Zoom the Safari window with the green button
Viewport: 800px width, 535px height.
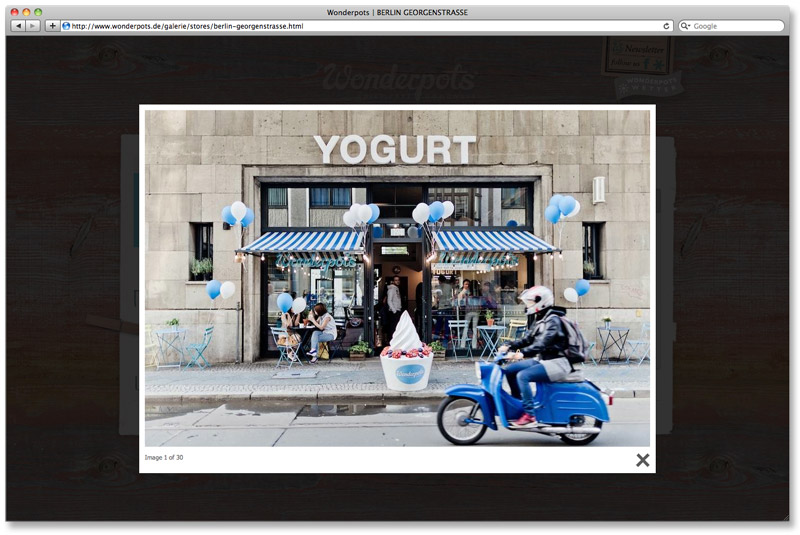[x=38, y=12]
